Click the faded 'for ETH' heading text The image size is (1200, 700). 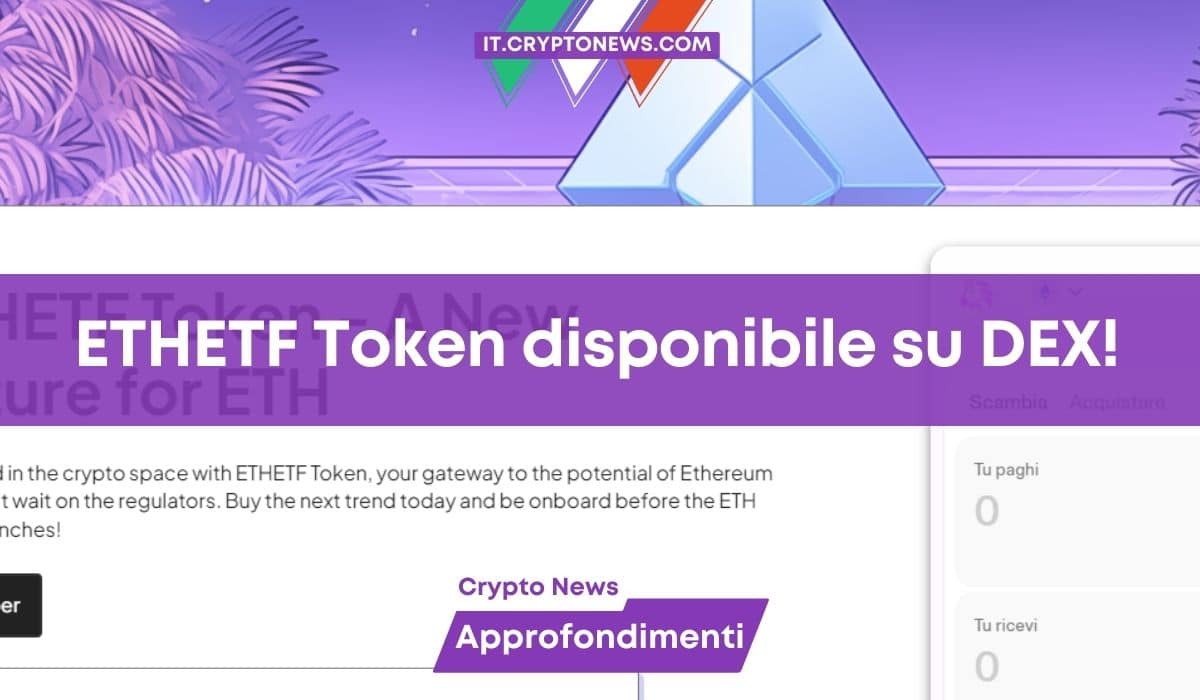click(x=200, y=398)
